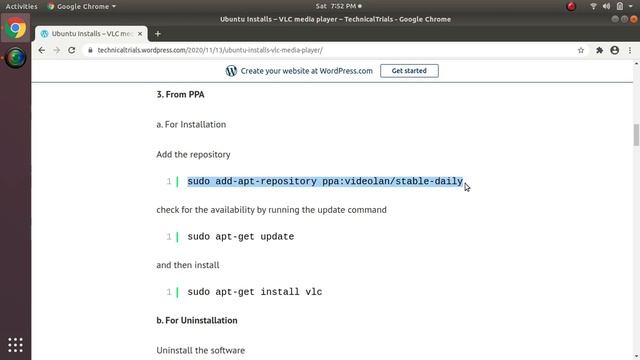Viewport: 640px width, 360px height.
Task: Open Create your website at WordPress.com link
Action: coord(307,71)
